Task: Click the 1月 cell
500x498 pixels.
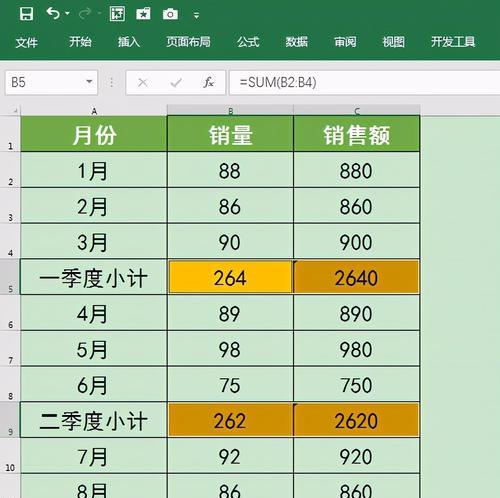Action: 94,170
